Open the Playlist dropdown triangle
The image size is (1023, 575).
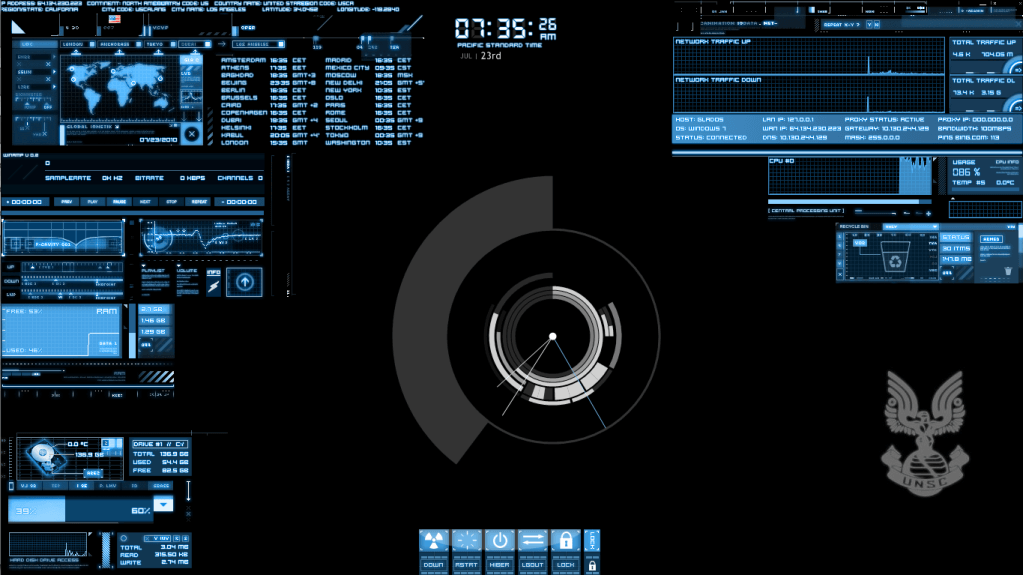pos(144,266)
